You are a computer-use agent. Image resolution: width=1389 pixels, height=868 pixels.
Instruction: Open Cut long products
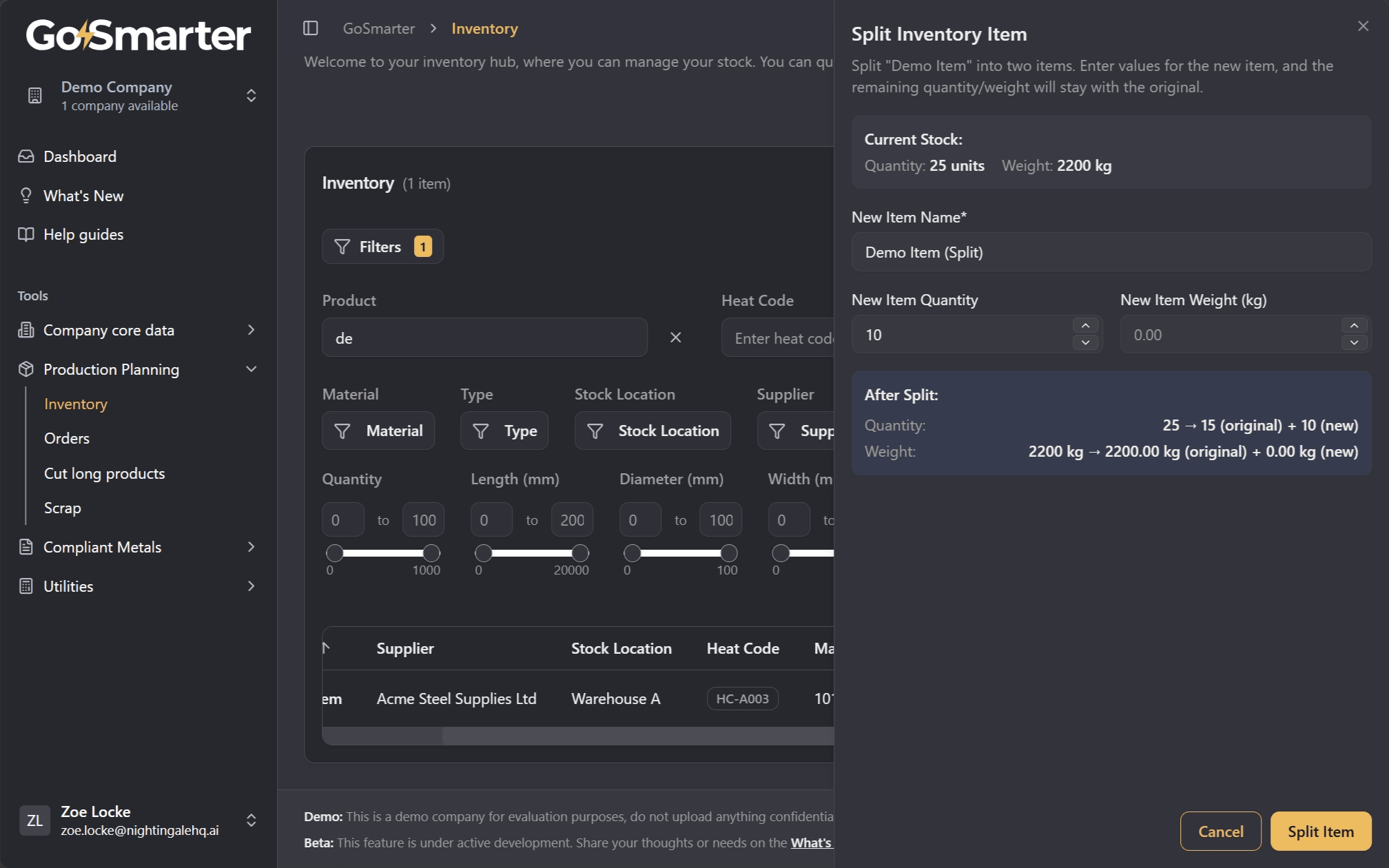105,473
